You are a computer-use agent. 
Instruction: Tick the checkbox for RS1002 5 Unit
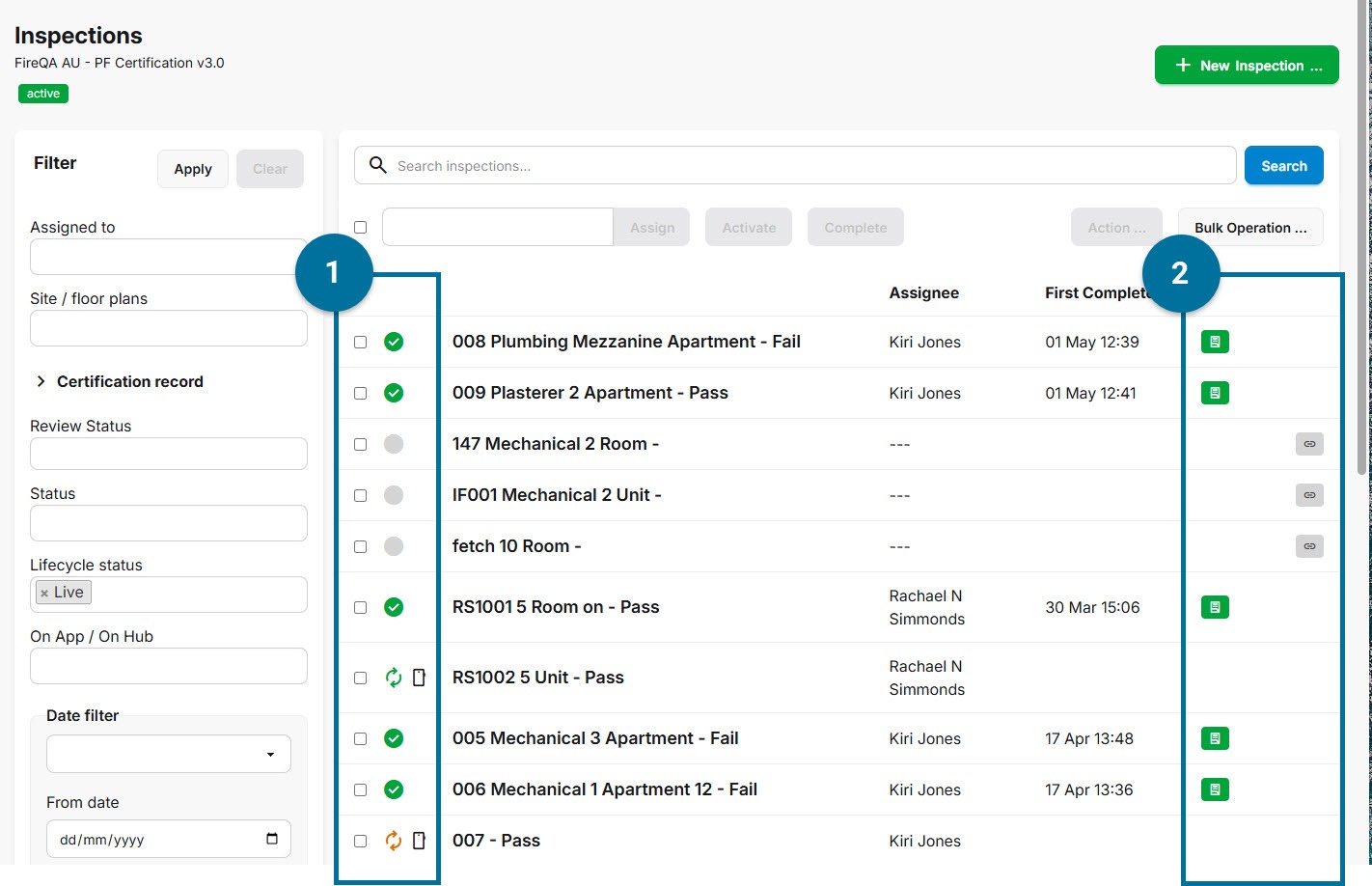pyautogui.click(x=360, y=678)
